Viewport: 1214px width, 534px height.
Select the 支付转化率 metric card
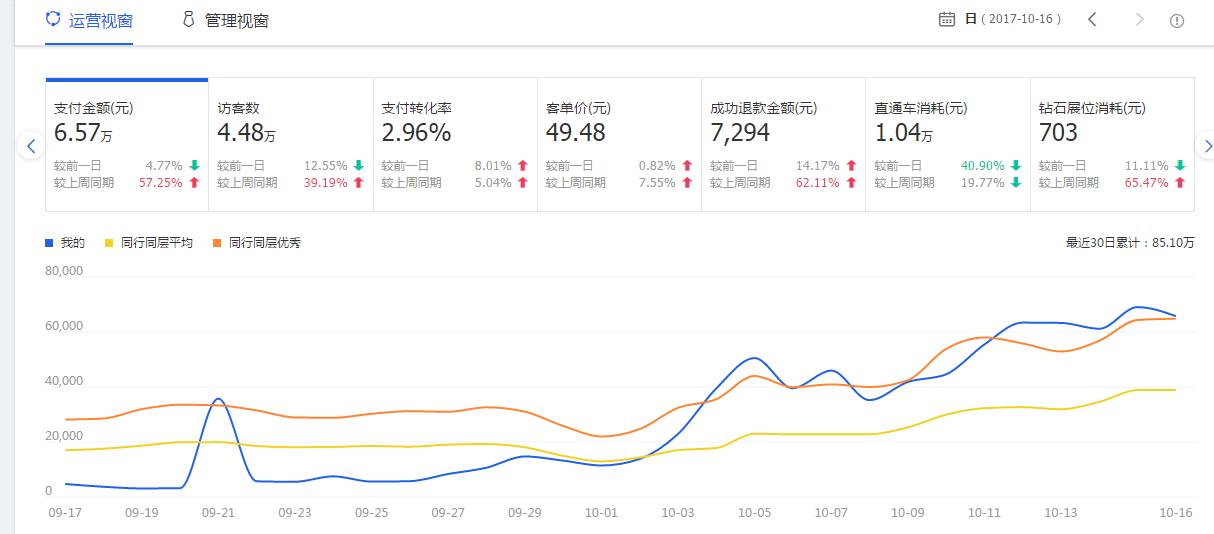(455, 145)
